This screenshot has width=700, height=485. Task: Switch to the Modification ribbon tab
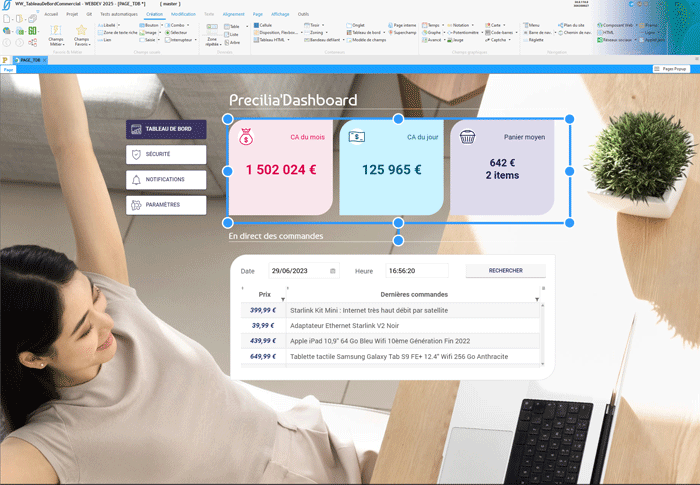(x=183, y=14)
